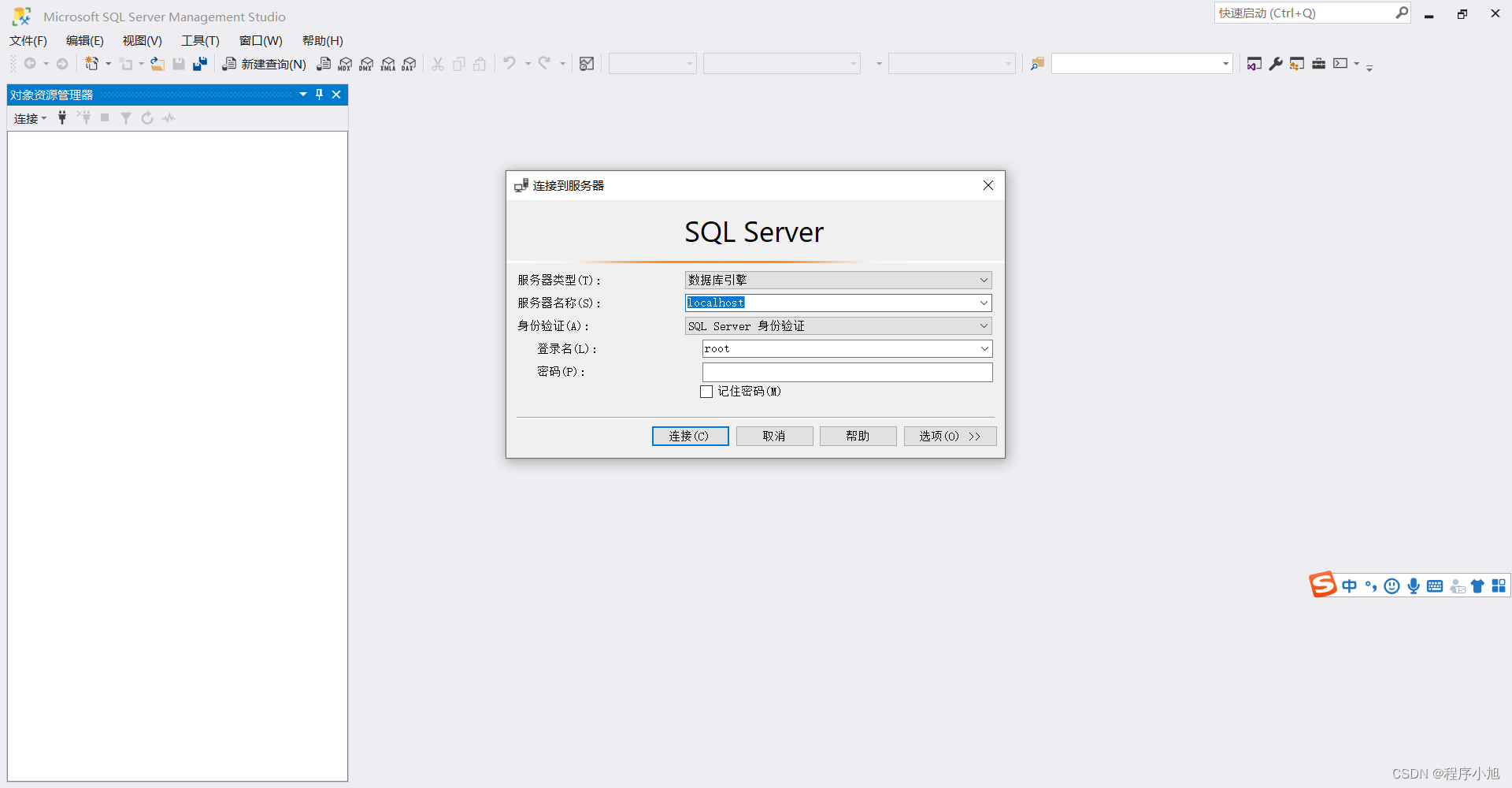Open the Object Explorer window position dropdown

click(x=303, y=95)
